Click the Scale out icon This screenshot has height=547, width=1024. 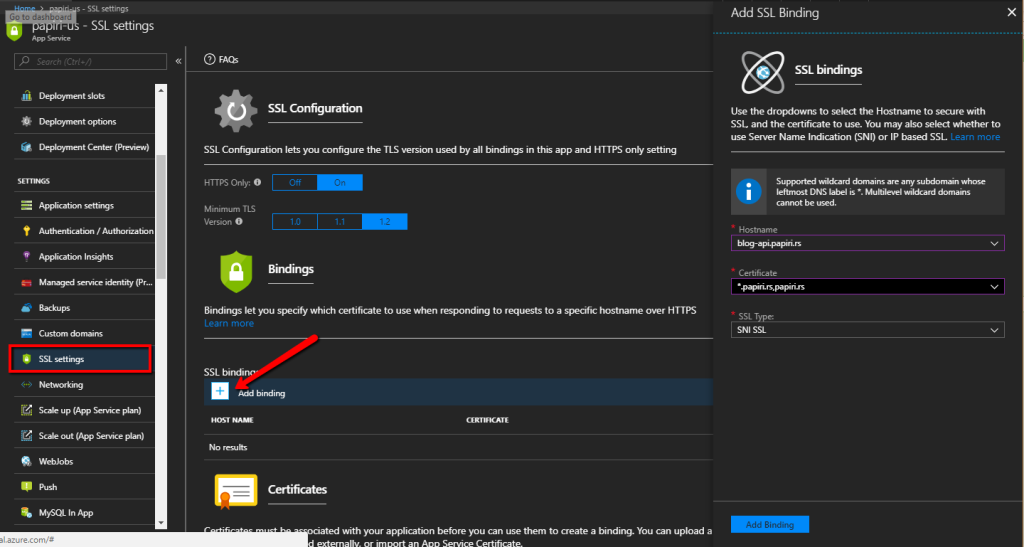[26, 436]
